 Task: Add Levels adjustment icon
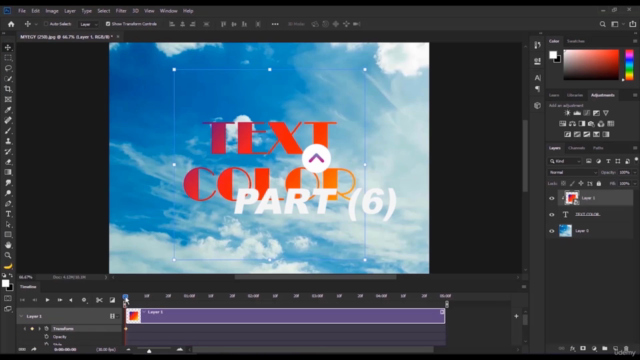(x=577, y=113)
